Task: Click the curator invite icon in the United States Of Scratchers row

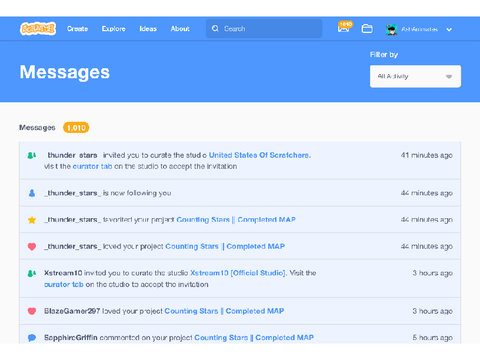Action: pos(32,155)
